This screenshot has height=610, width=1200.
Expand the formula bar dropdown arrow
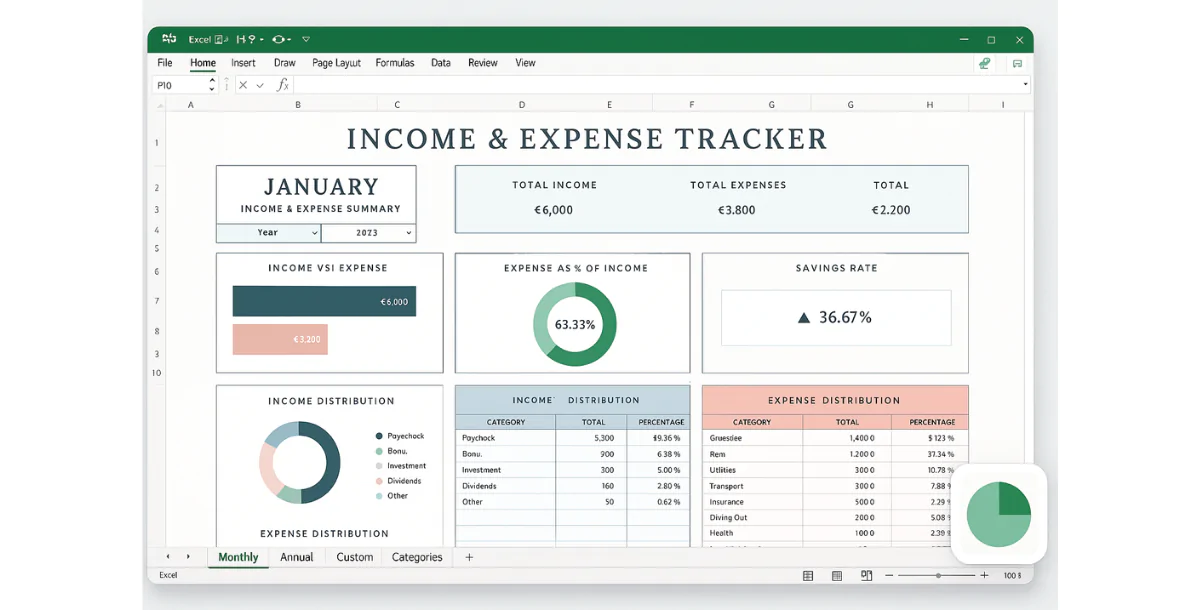(1025, 85)
